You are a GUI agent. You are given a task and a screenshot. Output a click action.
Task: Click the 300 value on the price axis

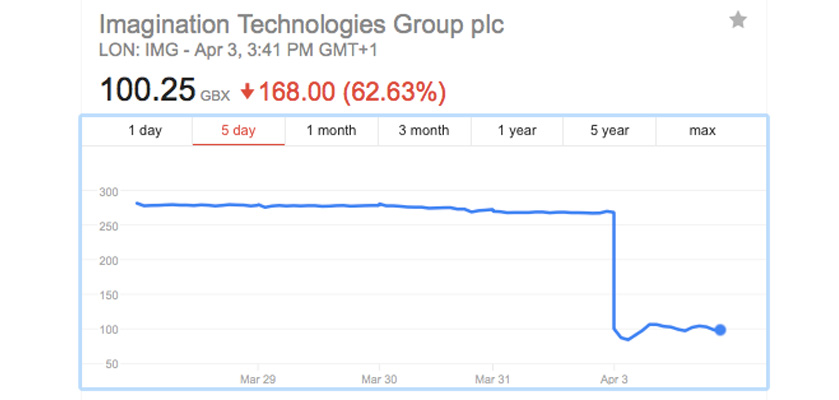pos(108,192)
